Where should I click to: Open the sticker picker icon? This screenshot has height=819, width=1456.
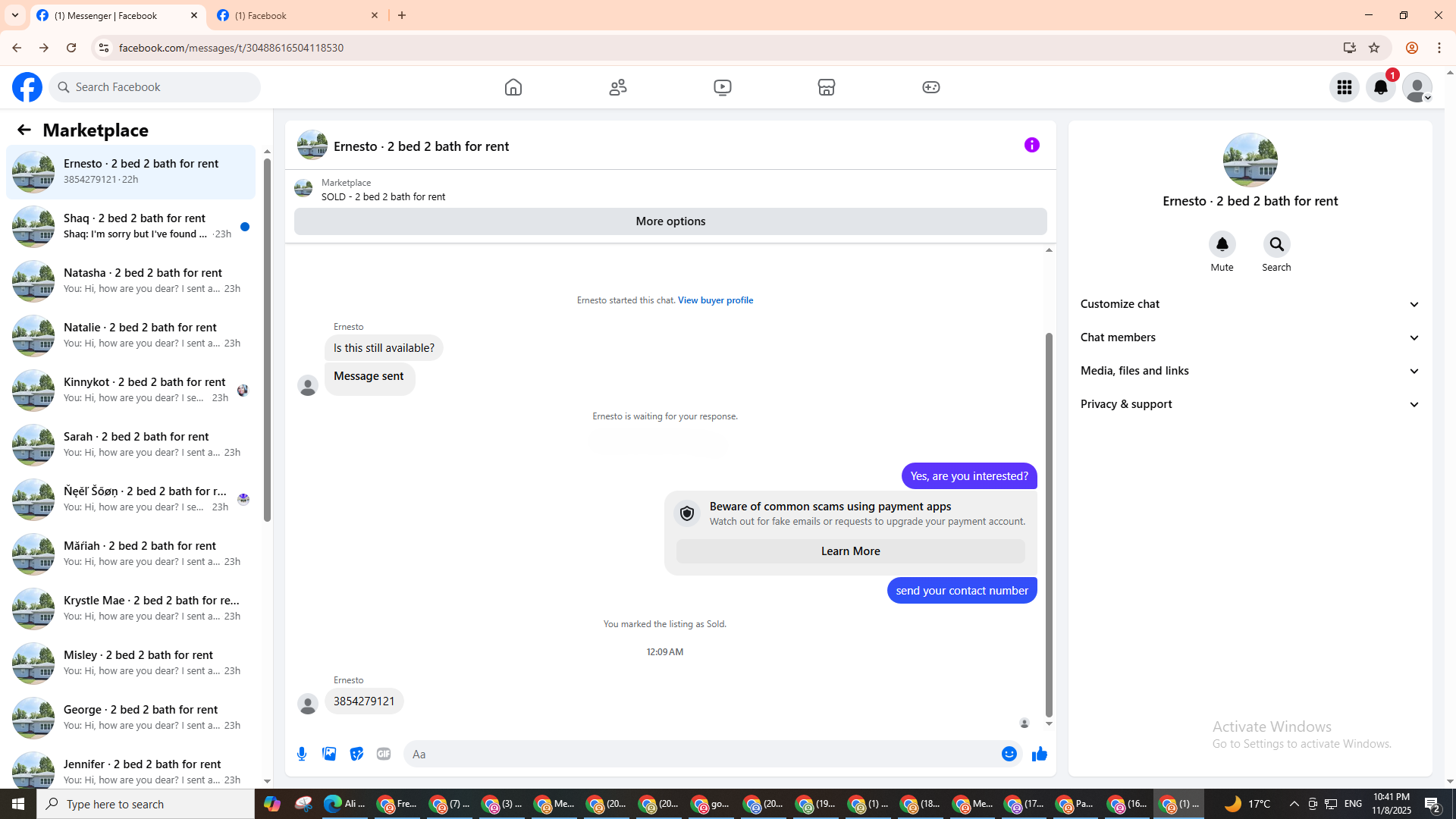pos(356,754)
